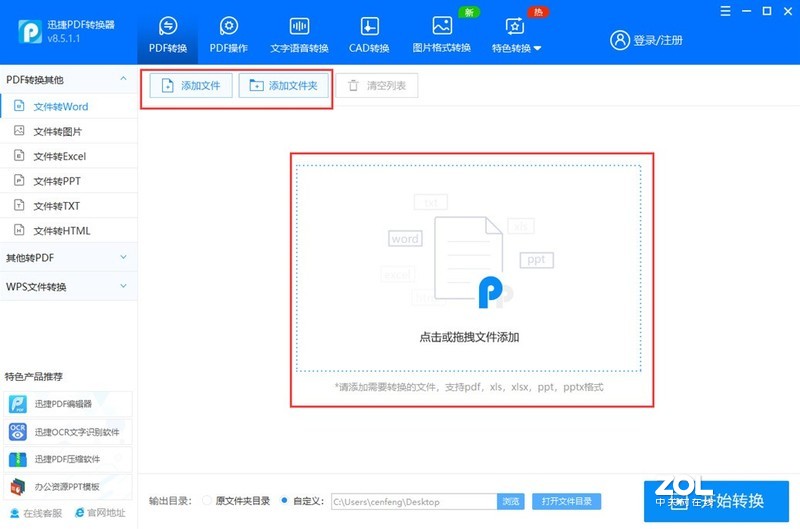Click the 打开文件目录 button

566,501
